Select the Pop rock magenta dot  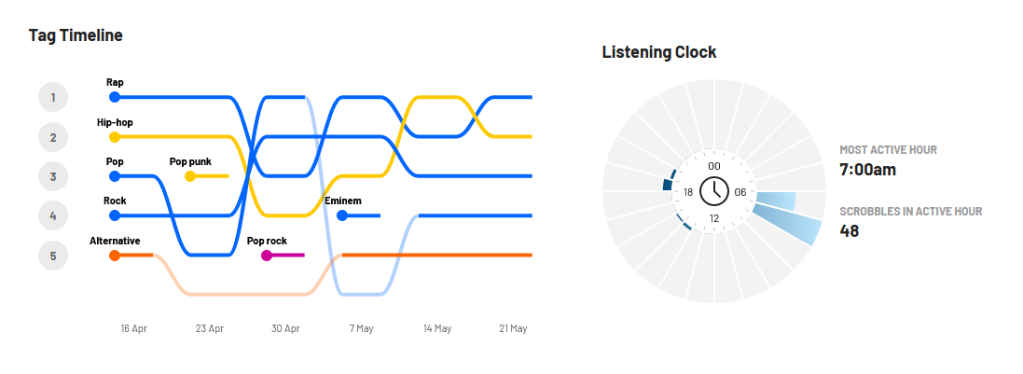[266, 255]
